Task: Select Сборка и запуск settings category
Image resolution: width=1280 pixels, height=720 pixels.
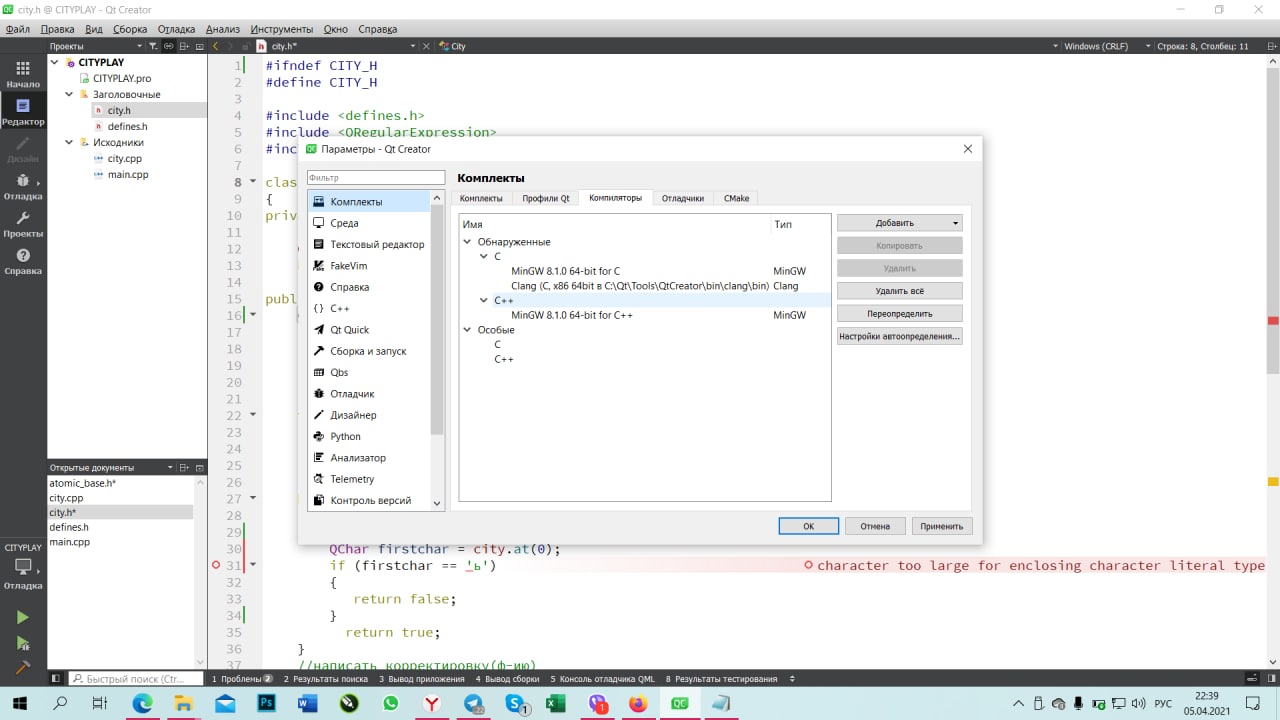Action: pyautogui.click(x=370, y=351)
